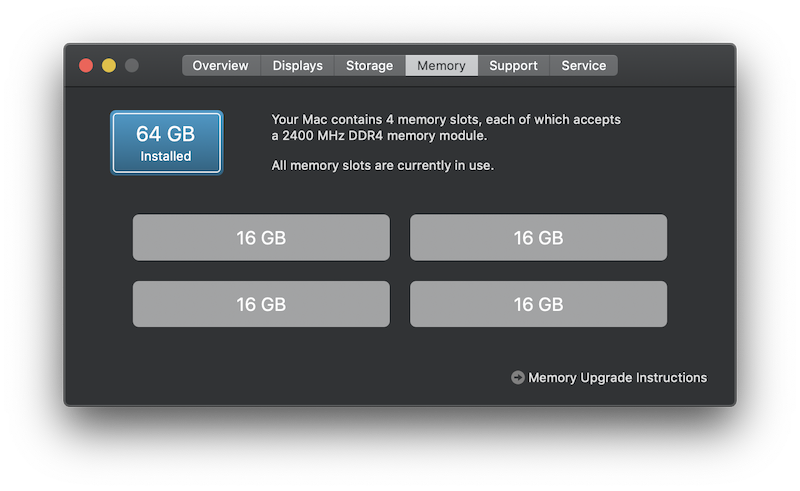Switch to the Service tab

[584, 65]
